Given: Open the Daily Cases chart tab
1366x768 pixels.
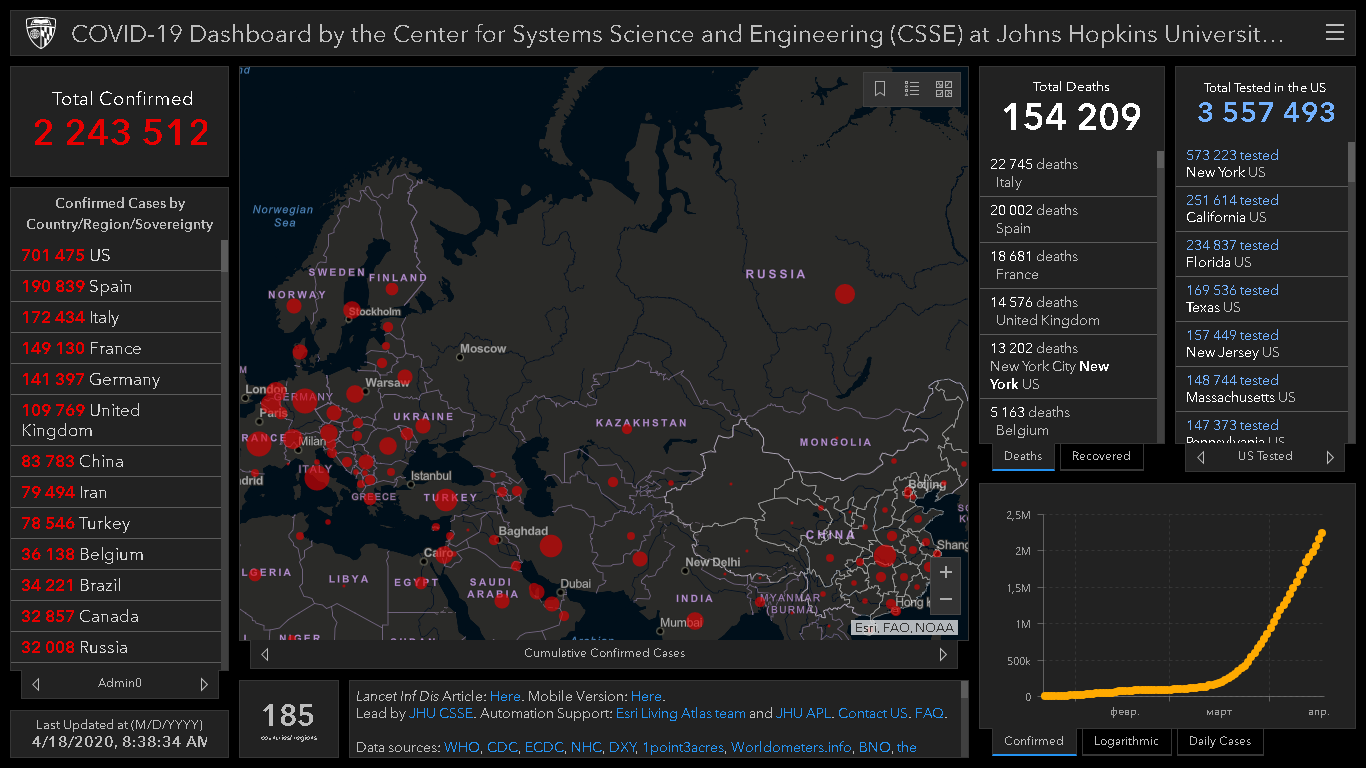Looking at the screenshot, I should pyautogui.click(x=1220, y=741).
